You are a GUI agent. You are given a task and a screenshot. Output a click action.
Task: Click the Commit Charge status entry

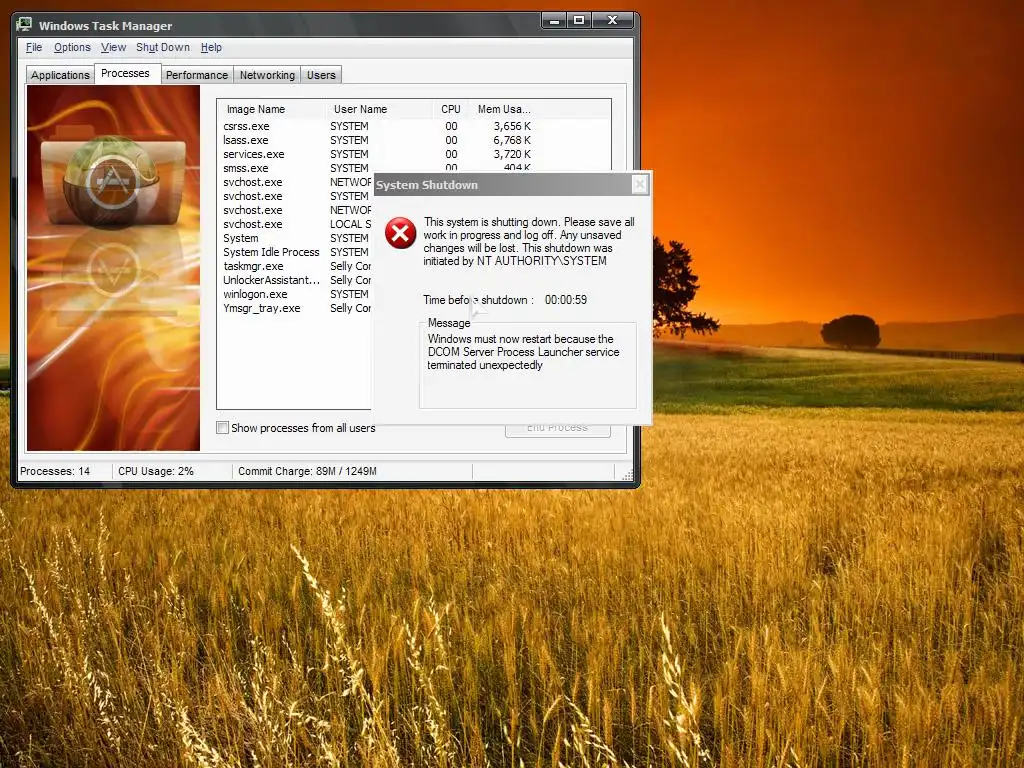click(308, 471)
